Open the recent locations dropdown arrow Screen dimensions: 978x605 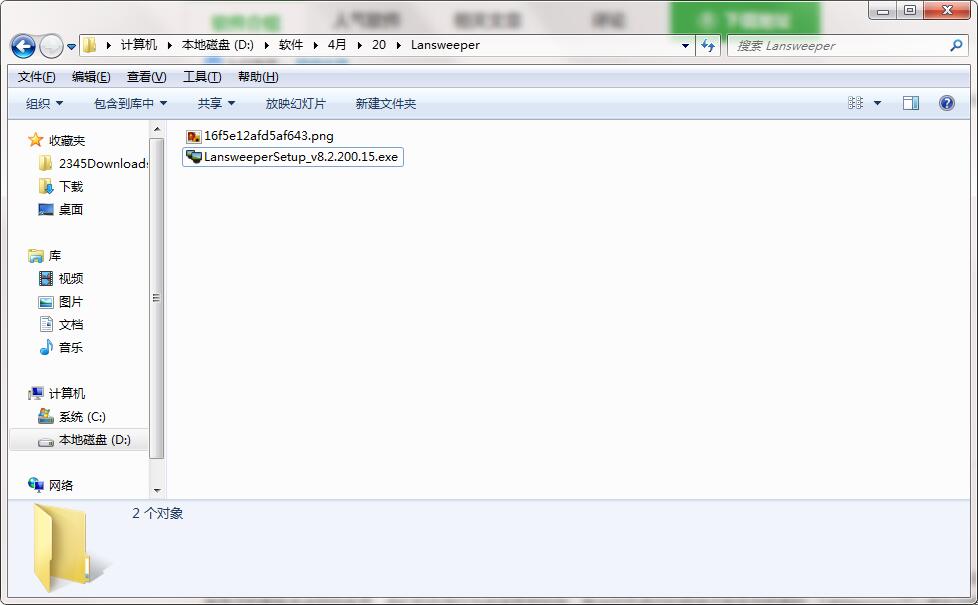tap(71, 46)
